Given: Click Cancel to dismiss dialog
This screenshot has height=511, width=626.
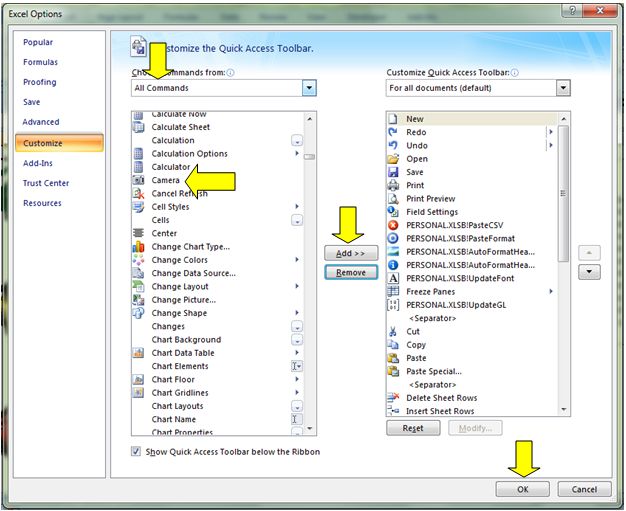Looking at the screenshot, I should tap(584, 489).
